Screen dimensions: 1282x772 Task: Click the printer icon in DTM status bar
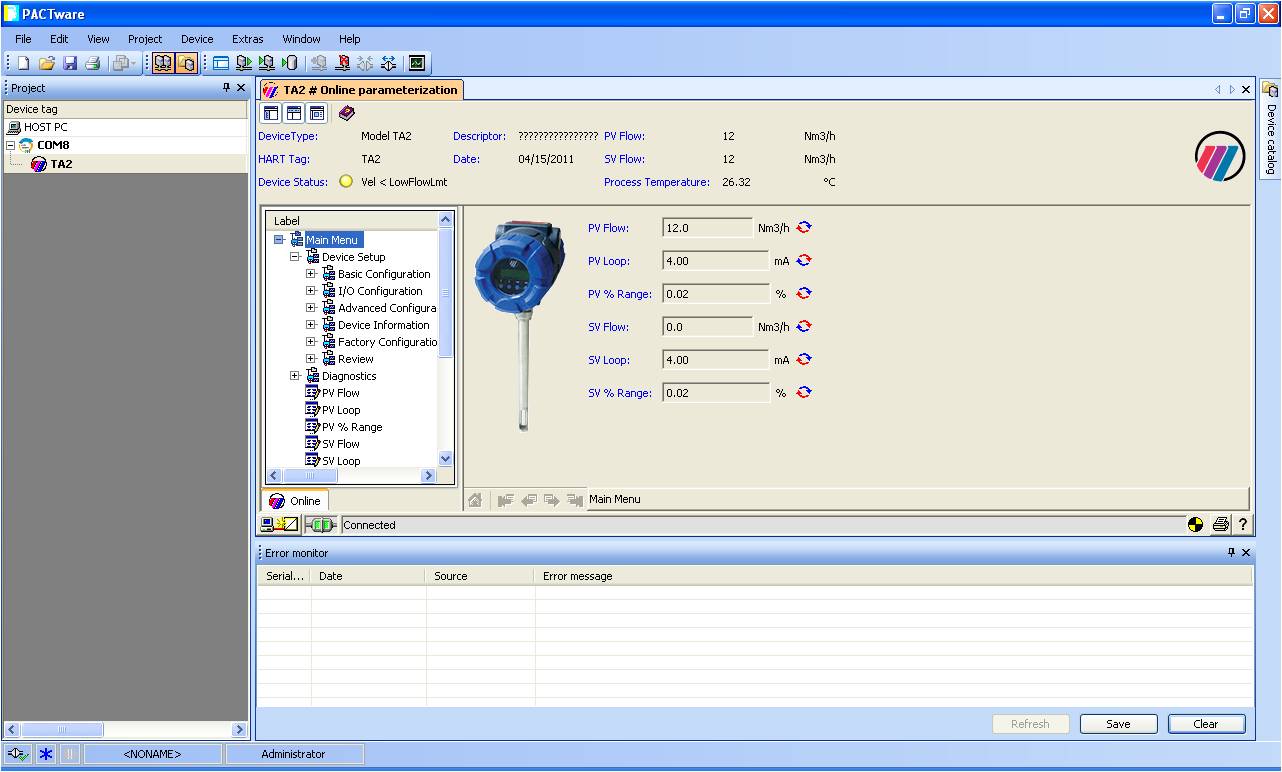pyautogui.click(x=1221, y=524)
